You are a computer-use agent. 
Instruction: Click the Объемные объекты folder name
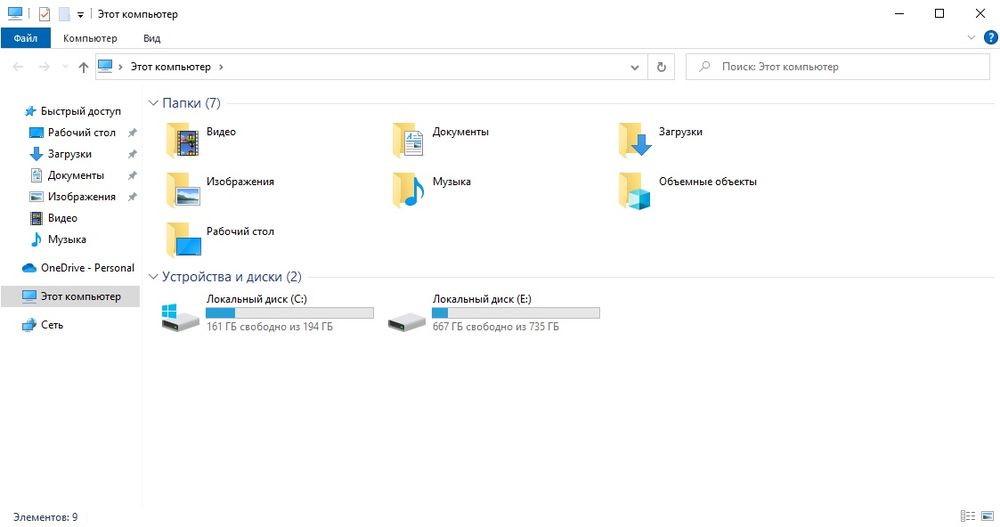(x=708, y=182)
